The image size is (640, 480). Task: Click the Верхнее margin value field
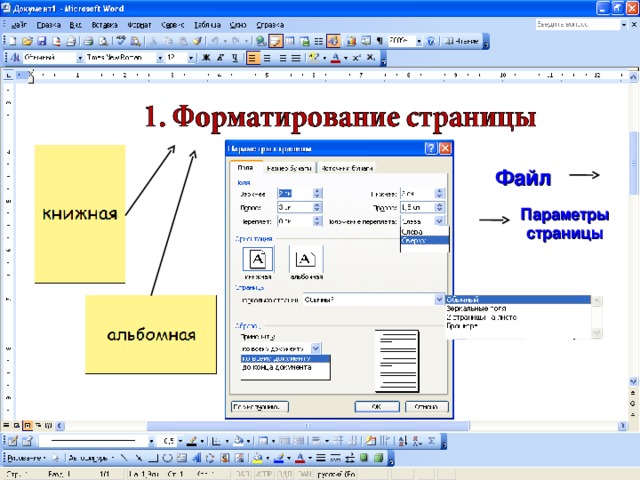tap(294, 193)
